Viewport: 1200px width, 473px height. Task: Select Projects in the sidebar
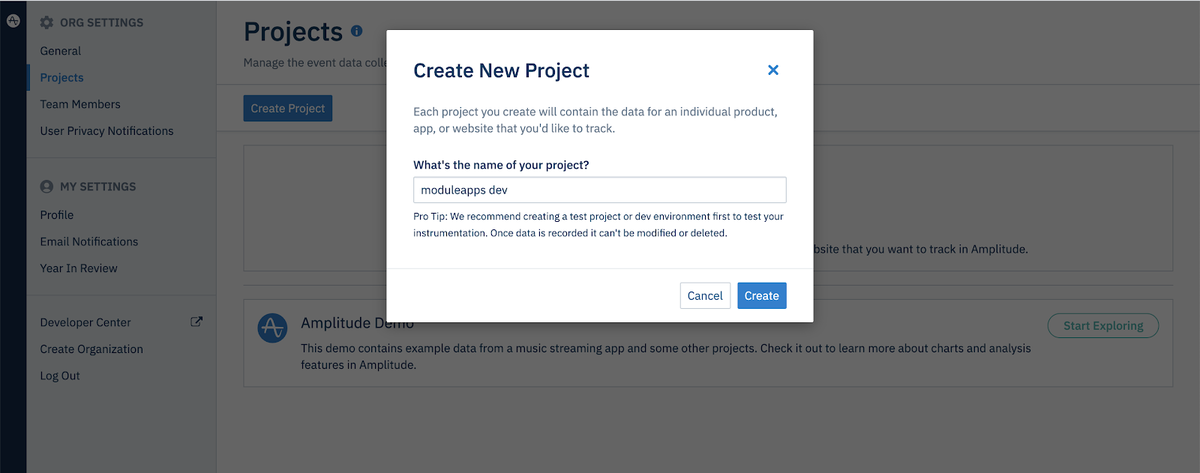click(62, 78)
